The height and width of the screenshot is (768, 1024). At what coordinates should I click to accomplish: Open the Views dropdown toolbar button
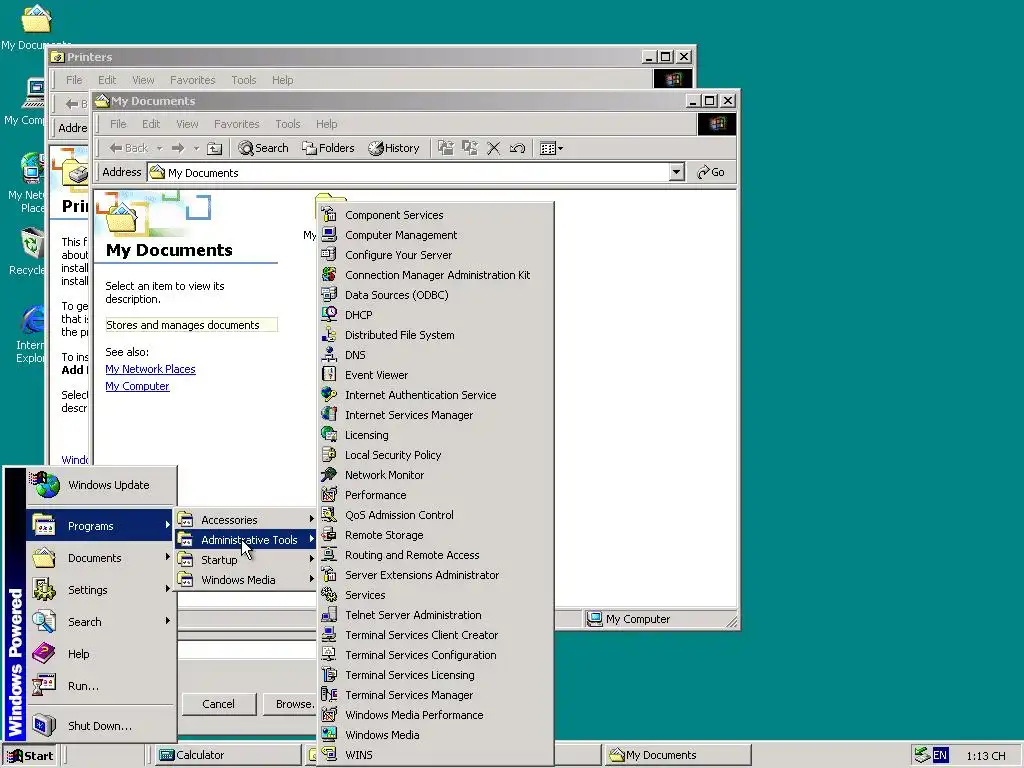[x=551, y=148]
